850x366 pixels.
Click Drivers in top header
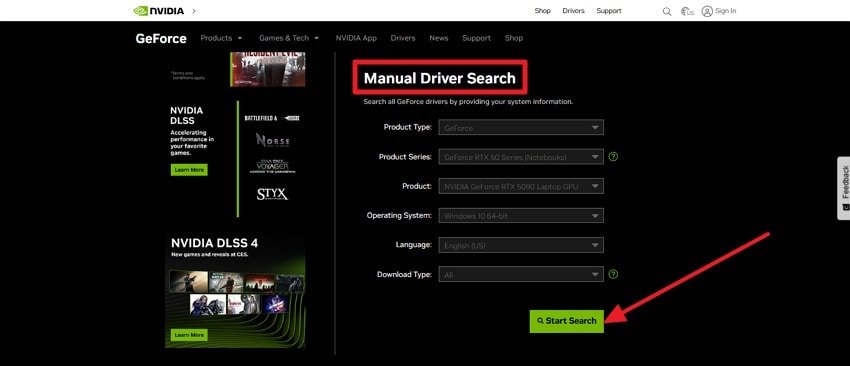[x=574, y=11]
